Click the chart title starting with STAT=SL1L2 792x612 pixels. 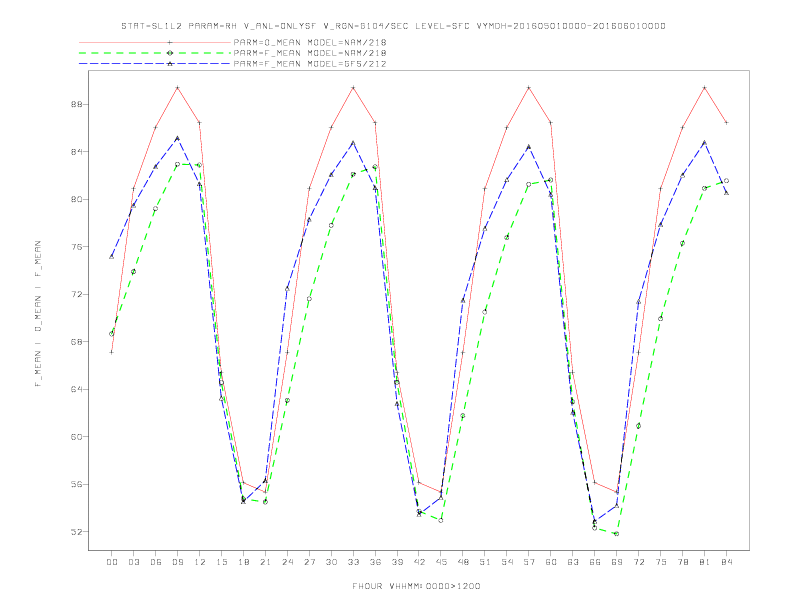click(393, 26)
